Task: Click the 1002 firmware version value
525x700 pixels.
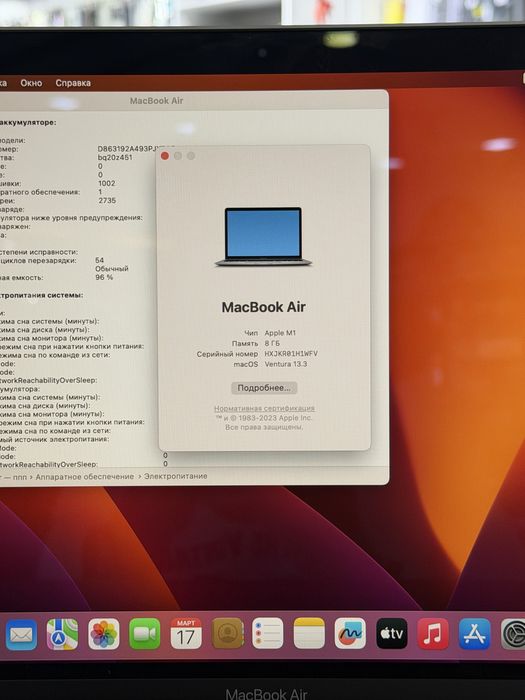Action: [x=107, y=183]
